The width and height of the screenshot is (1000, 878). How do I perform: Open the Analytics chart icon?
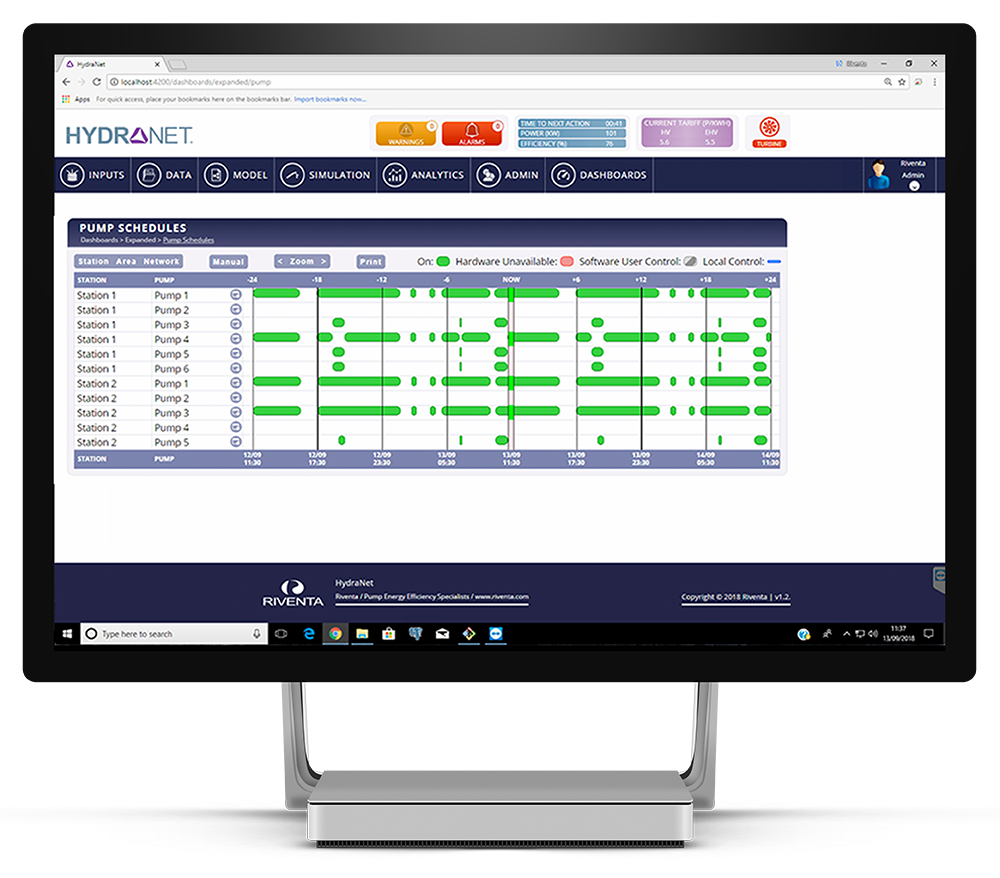[x=394, y=175]
